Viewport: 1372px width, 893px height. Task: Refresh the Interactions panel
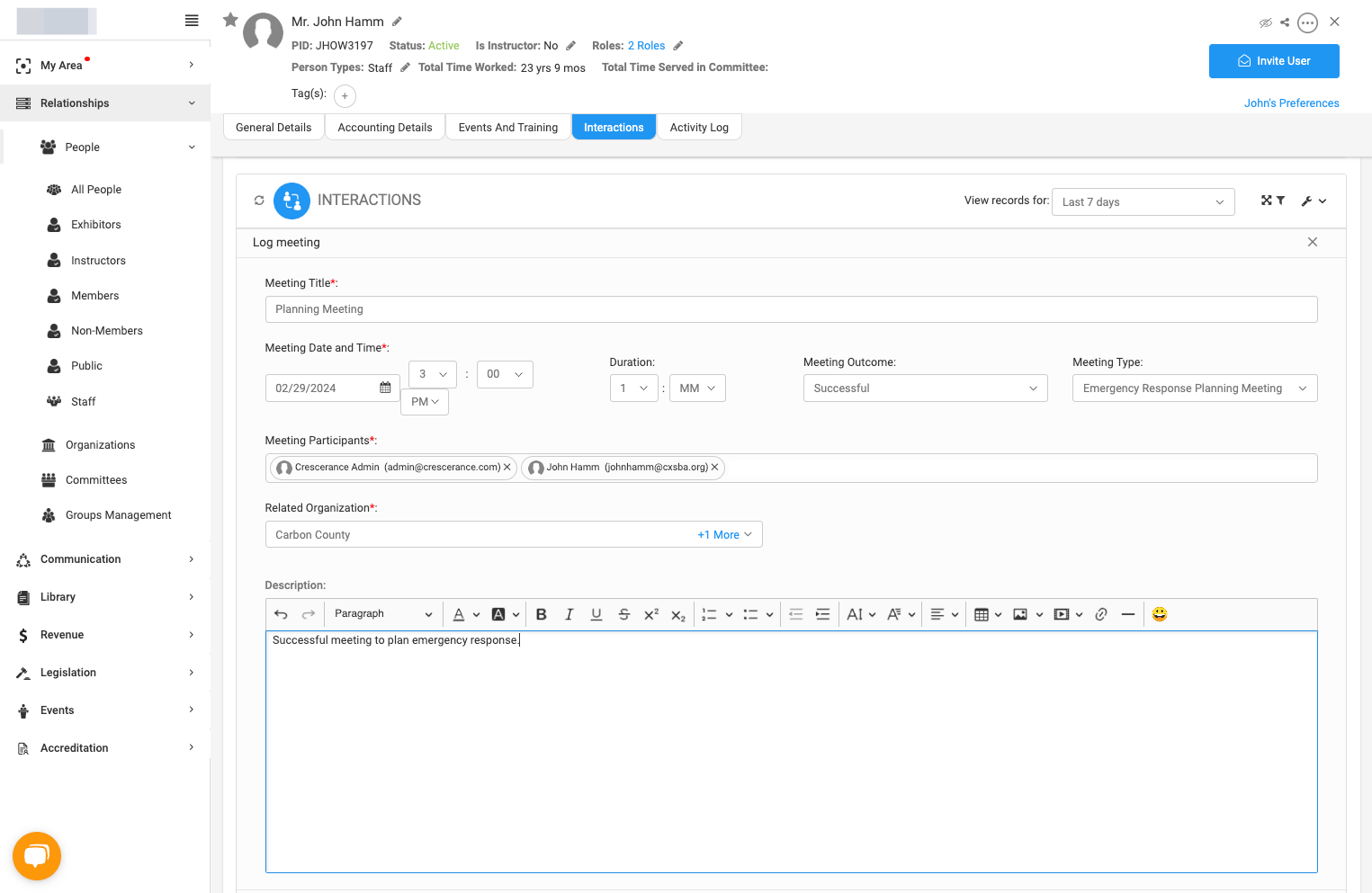pos(259,201)
